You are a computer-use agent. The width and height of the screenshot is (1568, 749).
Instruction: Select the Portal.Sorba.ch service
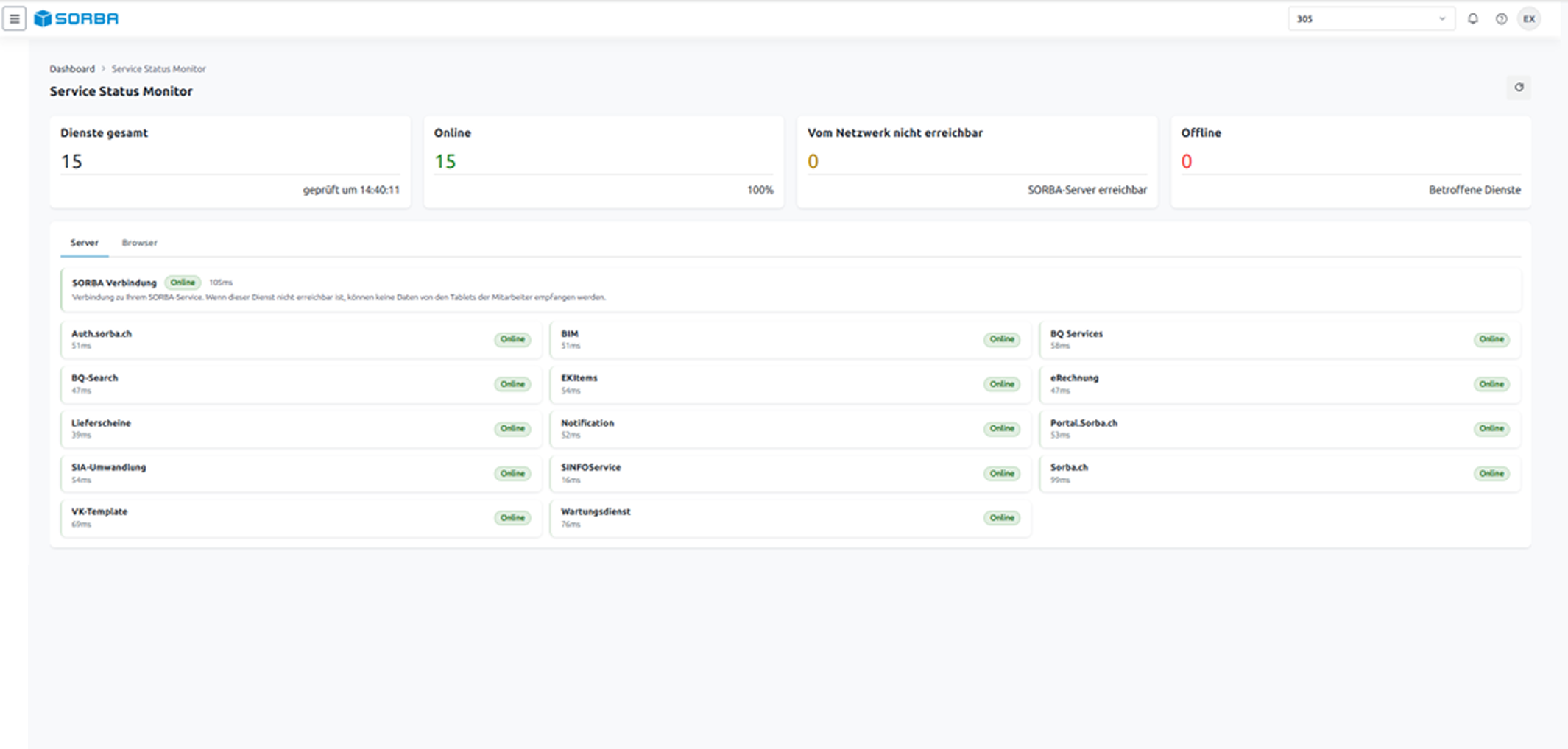(x=1280, y=428)
